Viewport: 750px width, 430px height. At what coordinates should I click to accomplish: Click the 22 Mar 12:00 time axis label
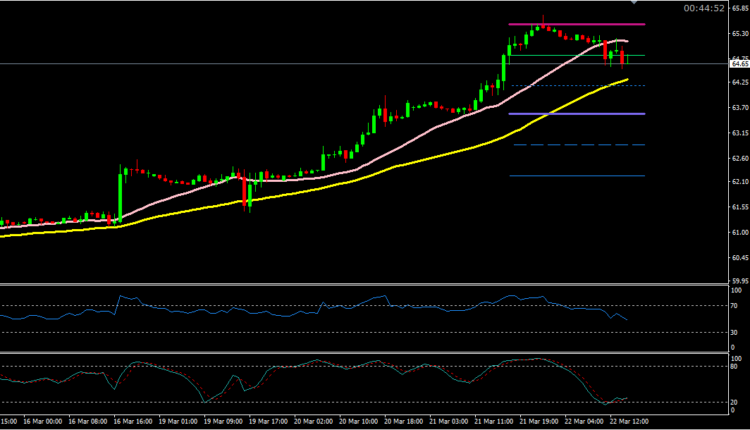(627, 422)
